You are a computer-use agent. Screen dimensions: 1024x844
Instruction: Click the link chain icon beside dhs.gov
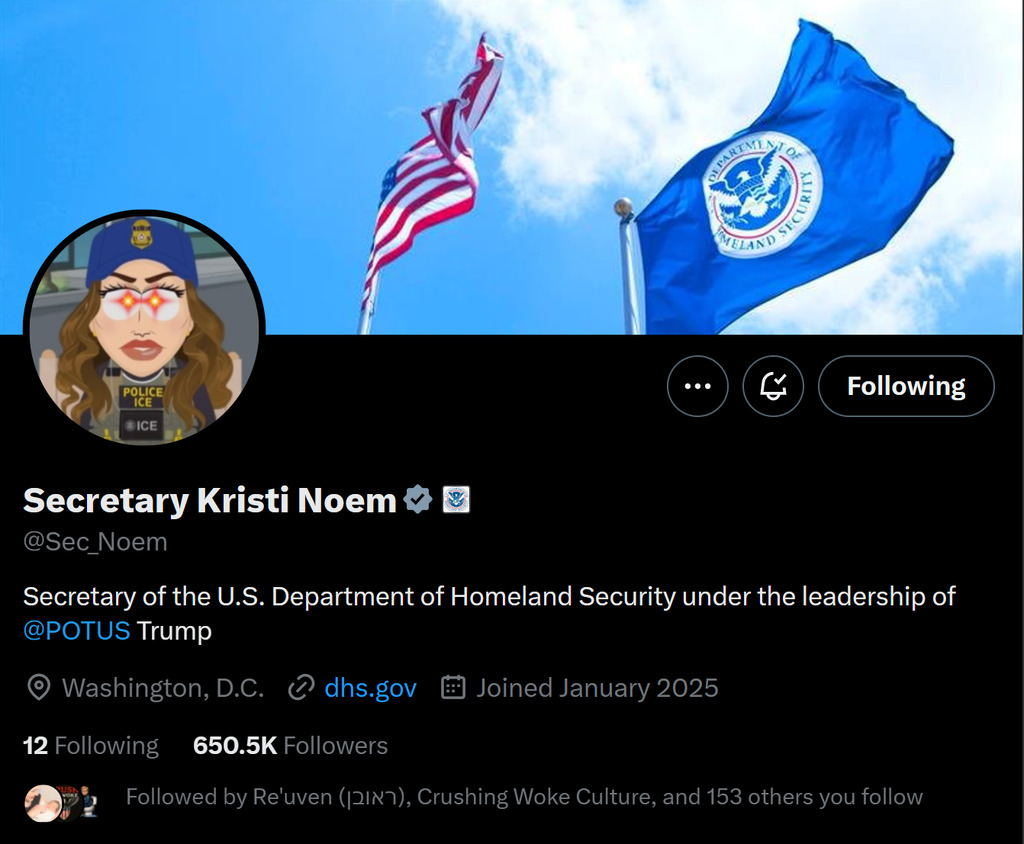pyautogui.click(x=301, y=688)
